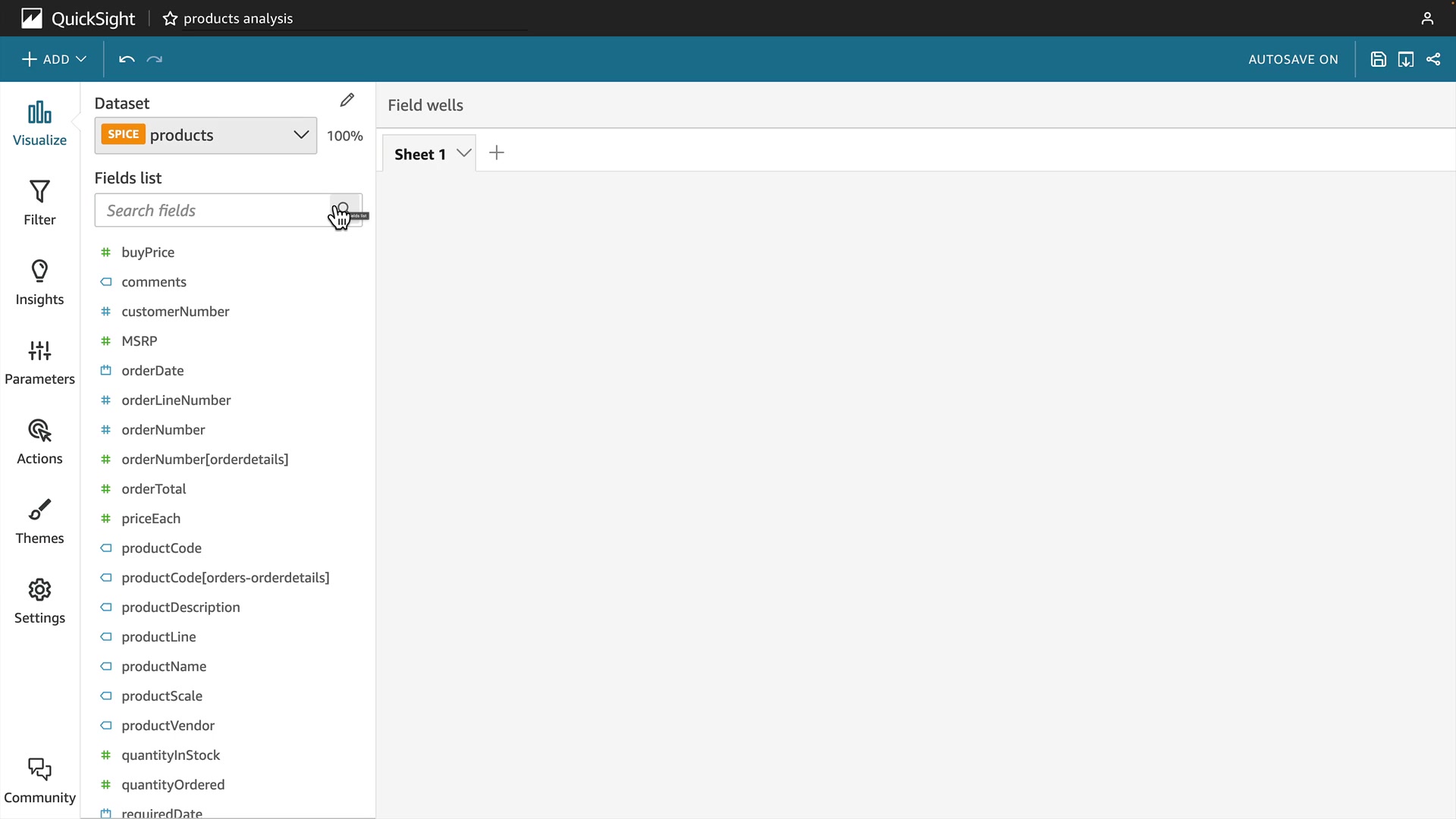Click the export download icon
The image size is (1456, 819).
(1406, 59)
